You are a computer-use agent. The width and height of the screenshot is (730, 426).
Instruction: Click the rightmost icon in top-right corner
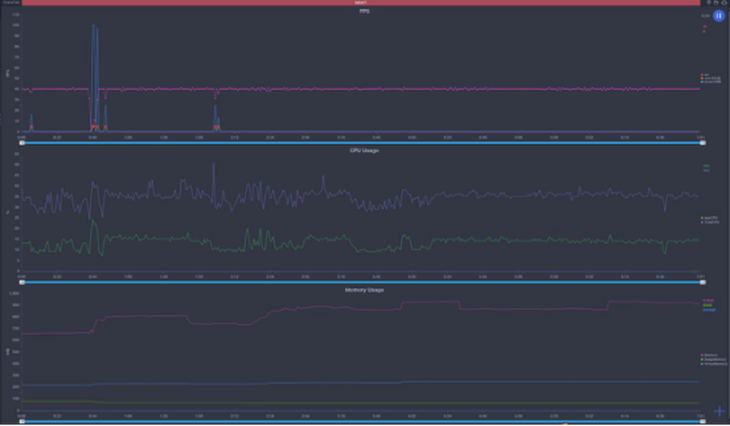coord(724,3)
